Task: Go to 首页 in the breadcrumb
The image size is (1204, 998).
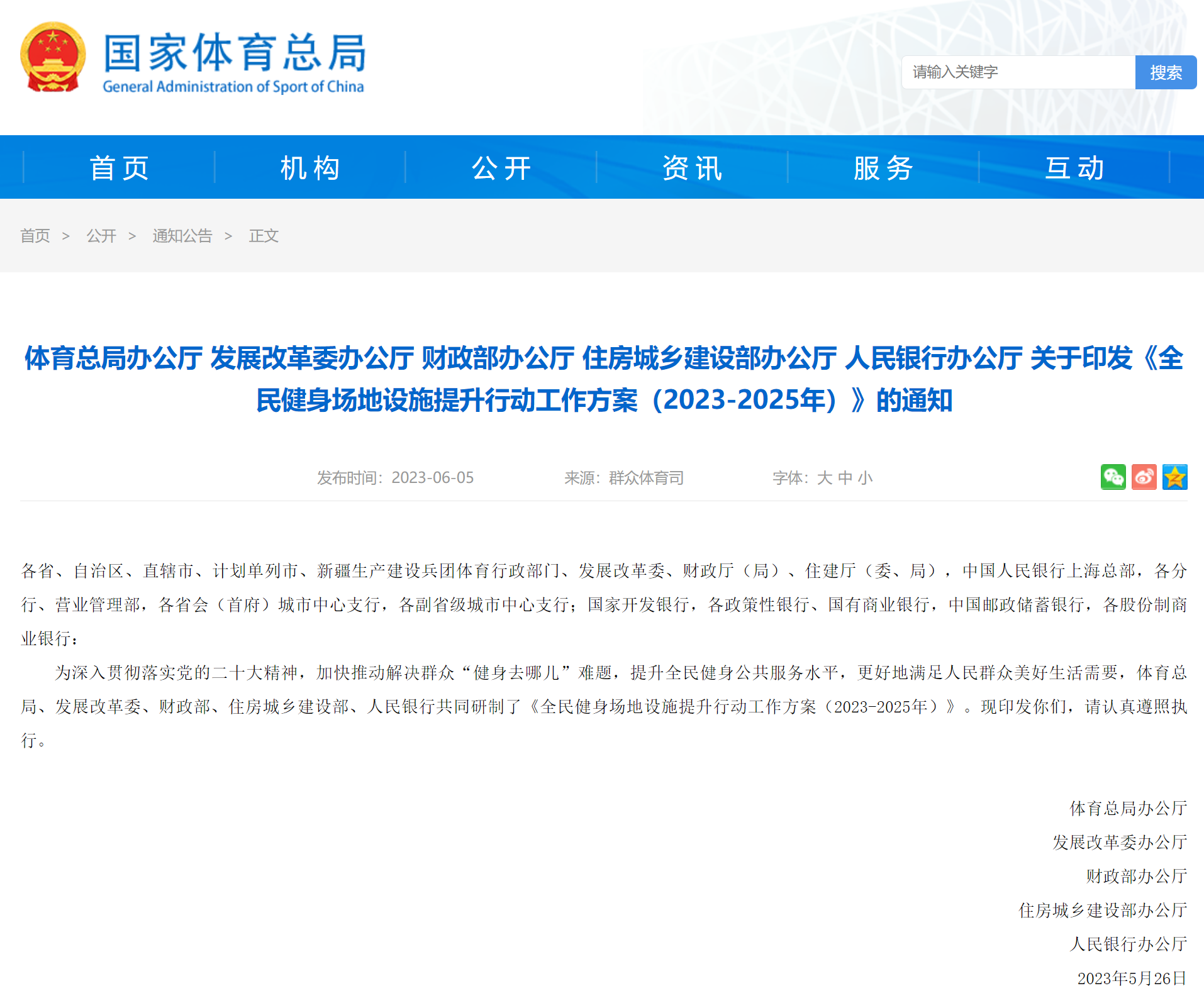Action: 35,236
